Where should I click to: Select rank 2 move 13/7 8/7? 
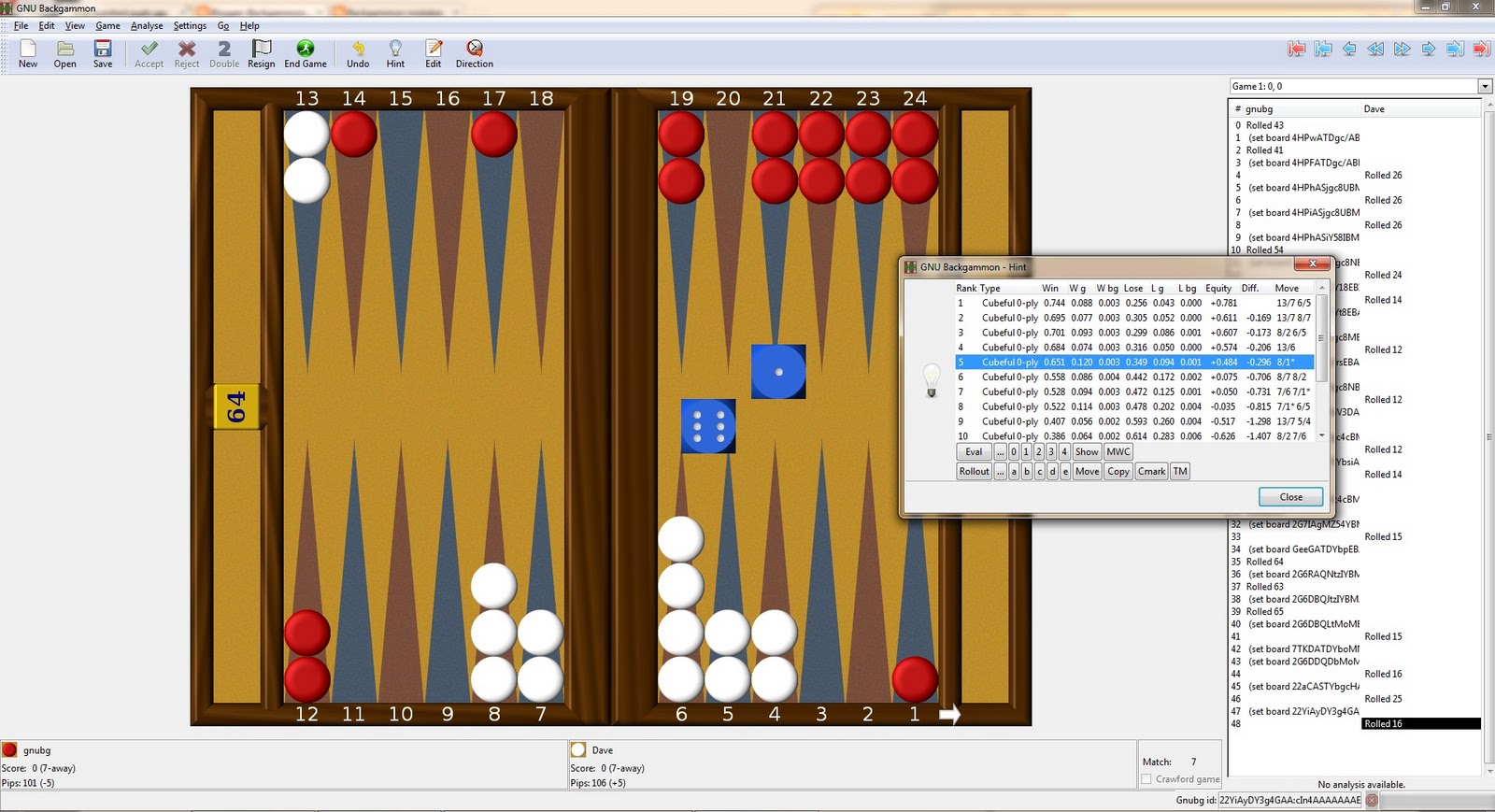1134,318
